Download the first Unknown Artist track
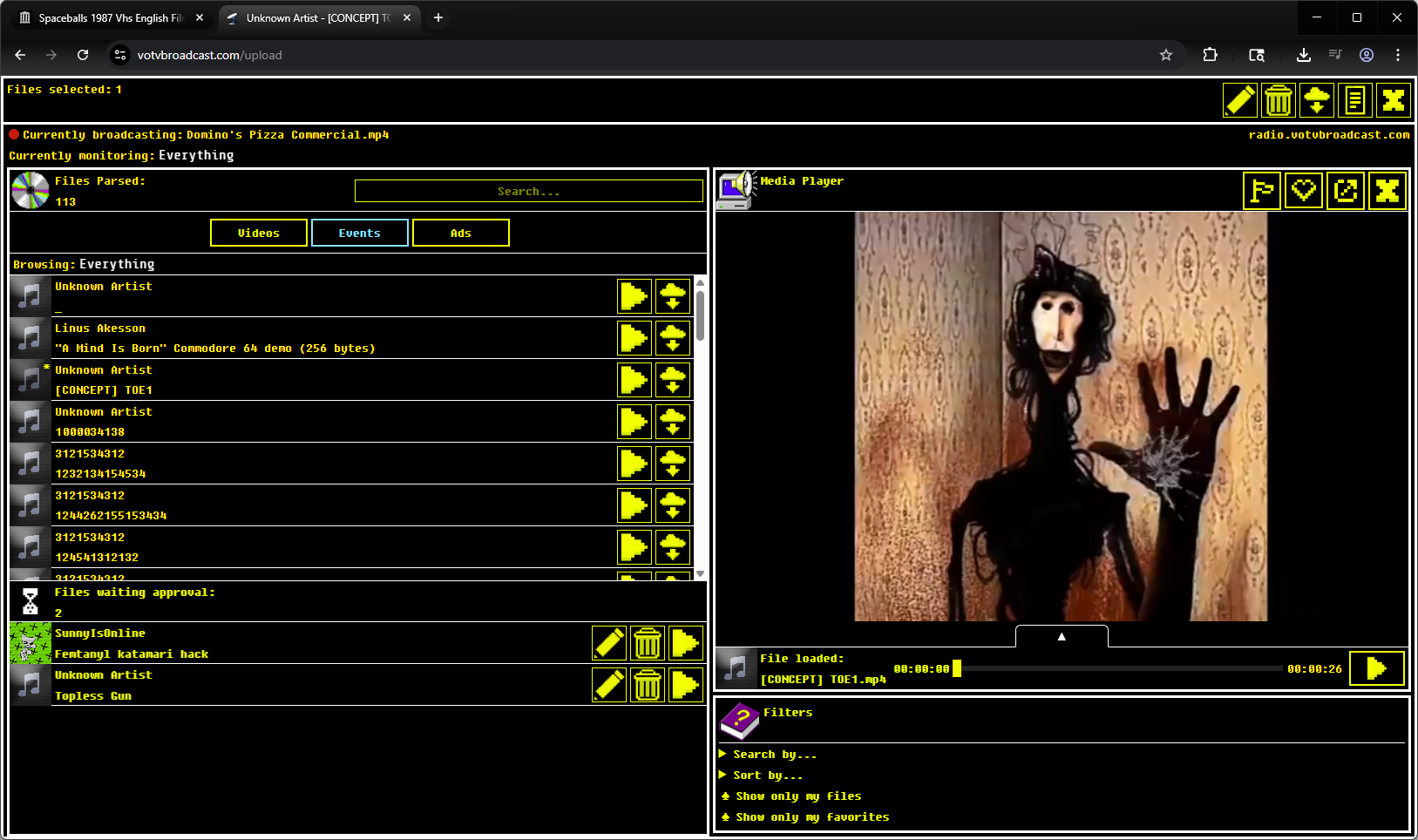 coord(673,296)
